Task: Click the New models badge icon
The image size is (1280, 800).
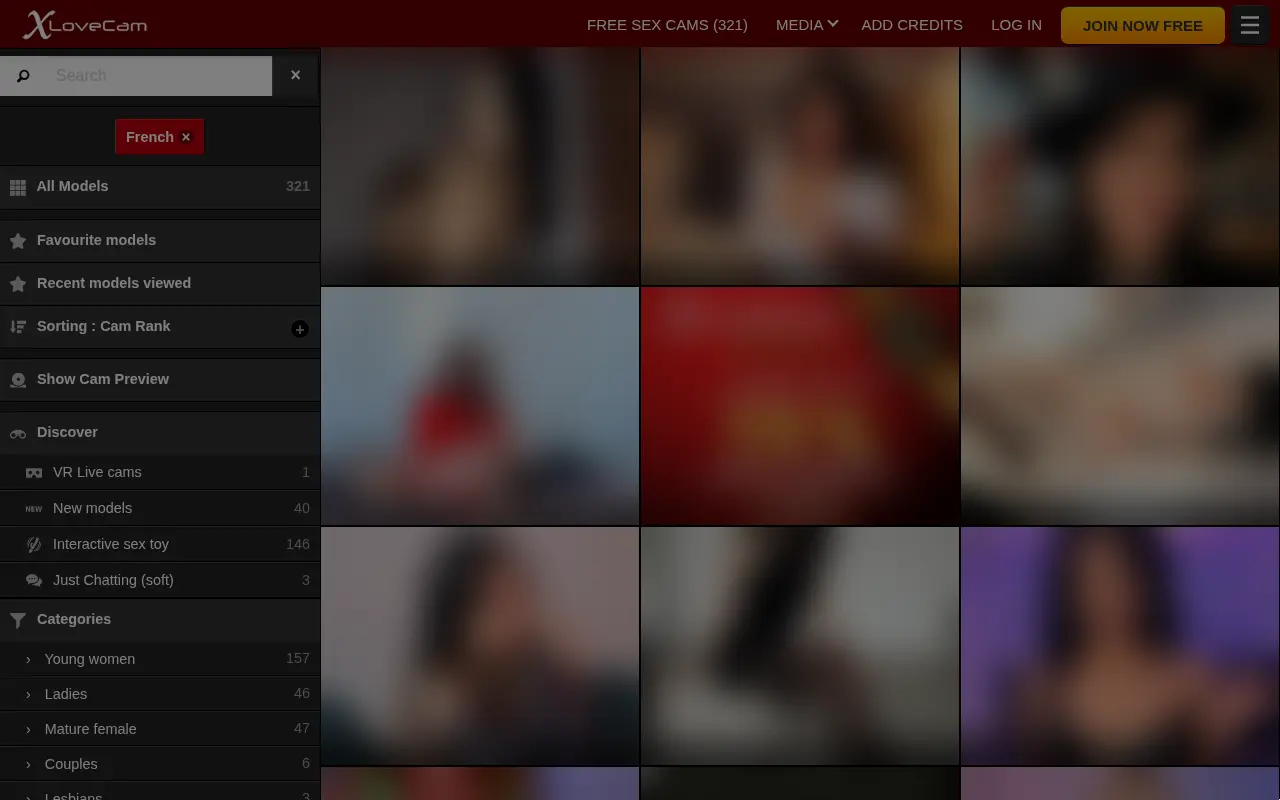Action: tap(34, 509)
